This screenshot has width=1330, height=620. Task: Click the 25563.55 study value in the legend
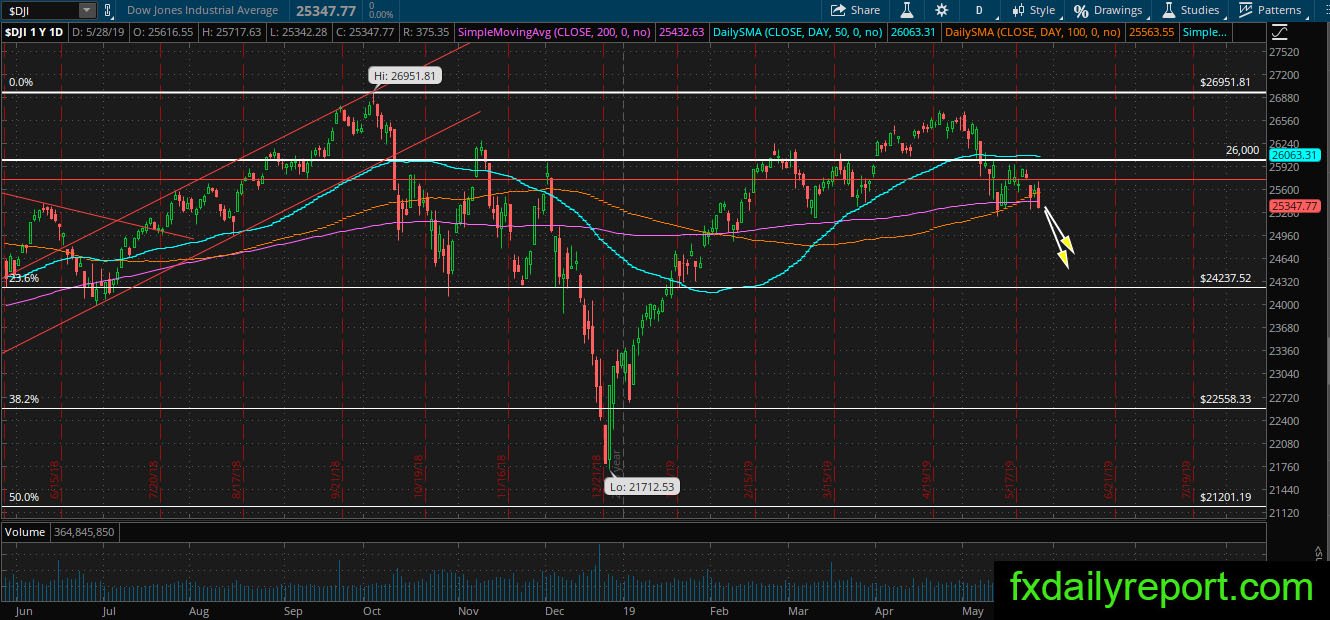coord(1151,32)
